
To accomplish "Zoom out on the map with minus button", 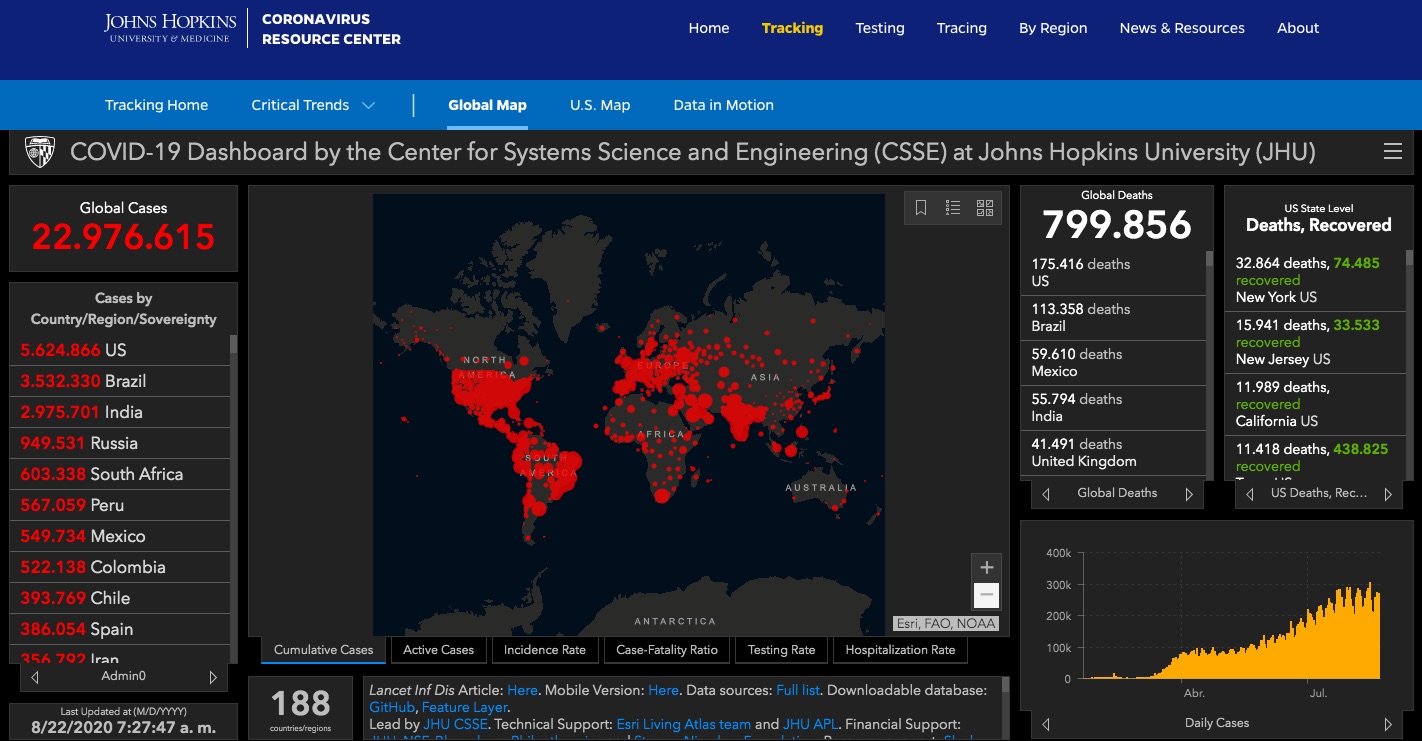I will pyautogui.click(x=986, y=596).
